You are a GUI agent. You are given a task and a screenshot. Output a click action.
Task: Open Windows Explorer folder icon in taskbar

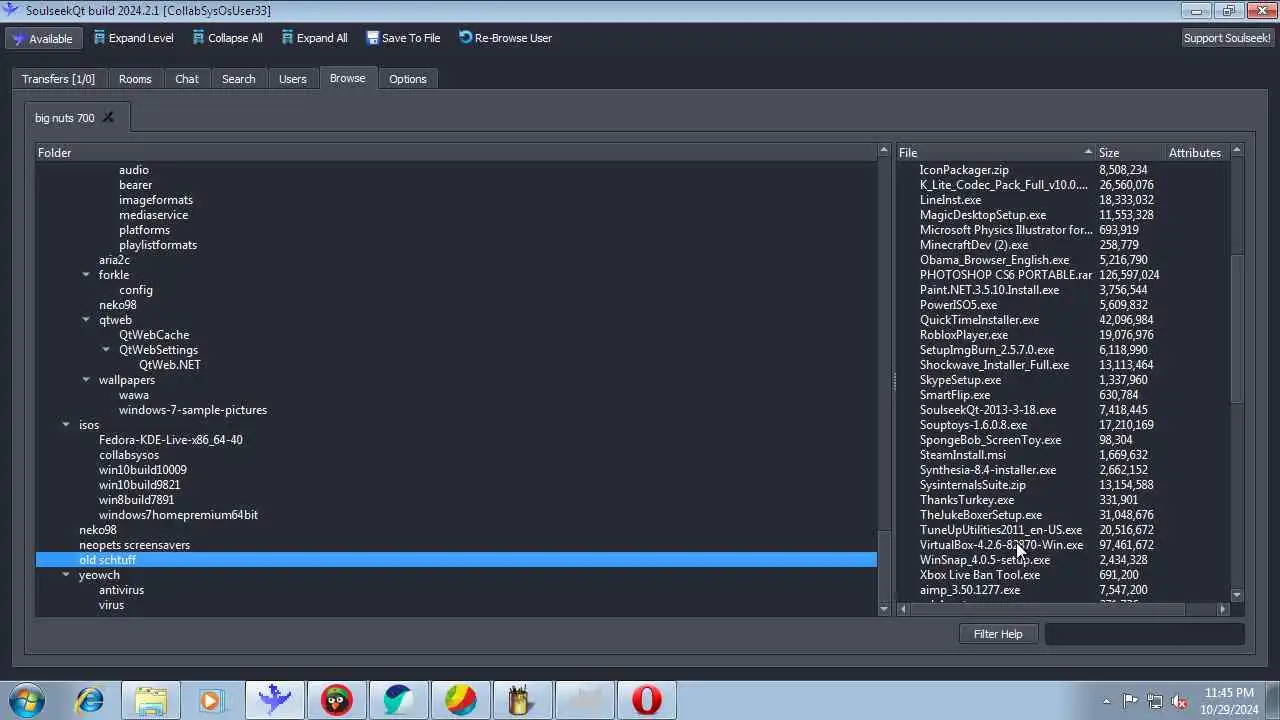click(151, 700)
